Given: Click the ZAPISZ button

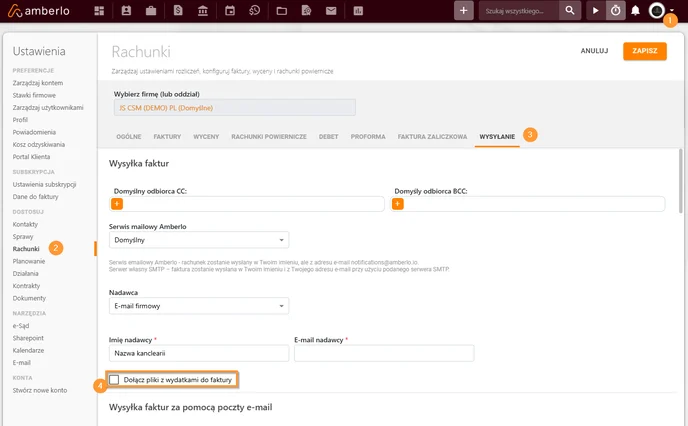Looking at the screenshot, I should (645, 51).
